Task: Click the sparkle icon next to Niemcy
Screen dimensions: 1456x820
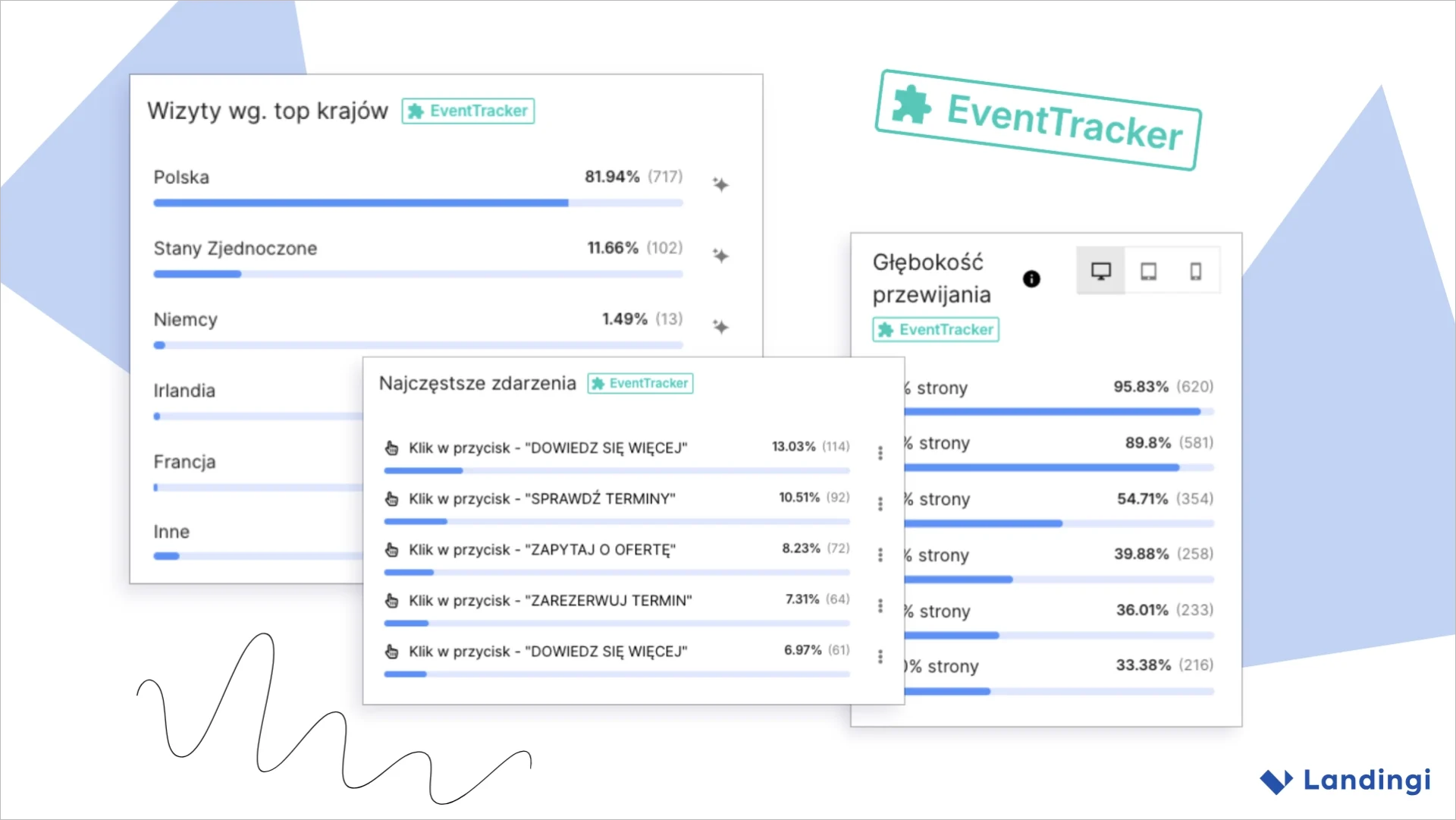Action: [x=721, y=327]
